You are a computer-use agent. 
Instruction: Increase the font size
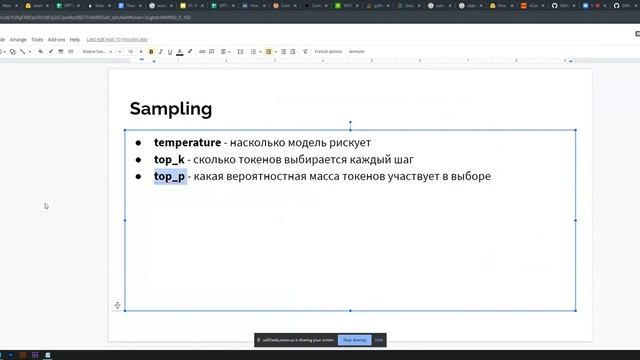141,52
